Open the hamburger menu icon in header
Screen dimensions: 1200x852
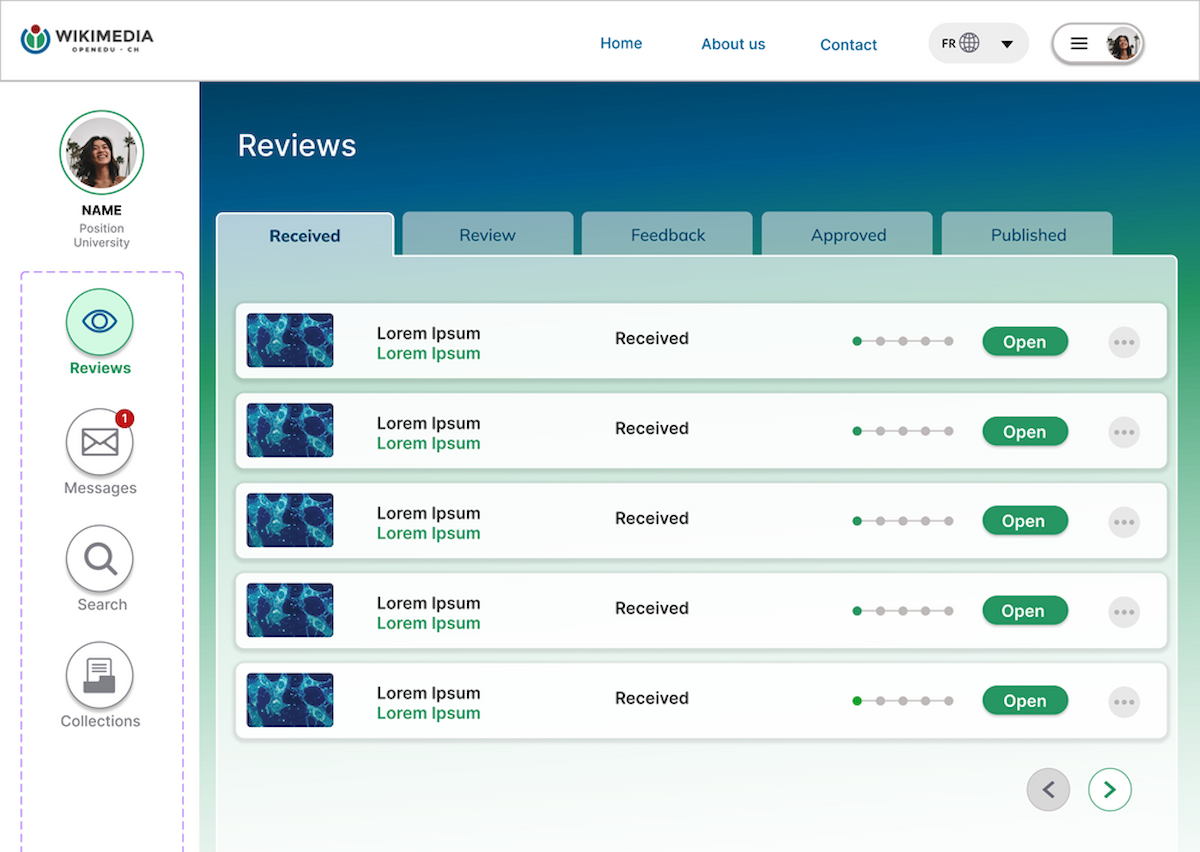pyautogui.click(x=1079, y=44)
